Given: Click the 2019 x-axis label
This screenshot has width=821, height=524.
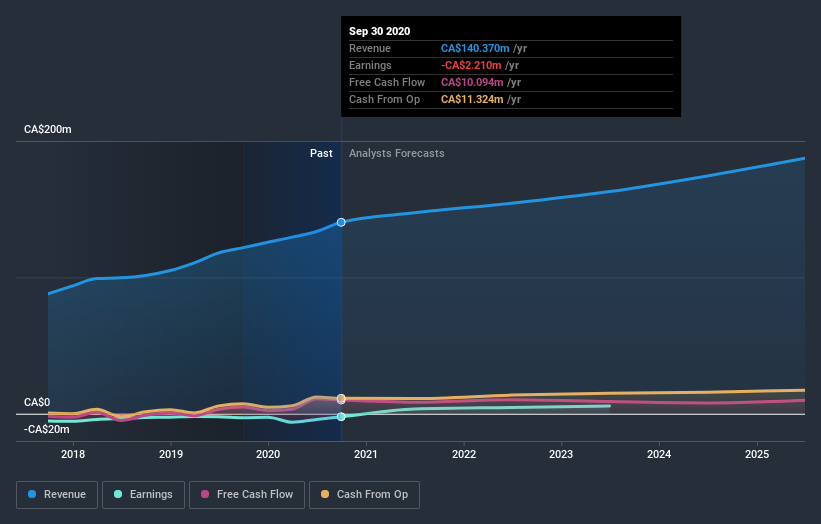Looking at the screenshot, I should 171,454.
